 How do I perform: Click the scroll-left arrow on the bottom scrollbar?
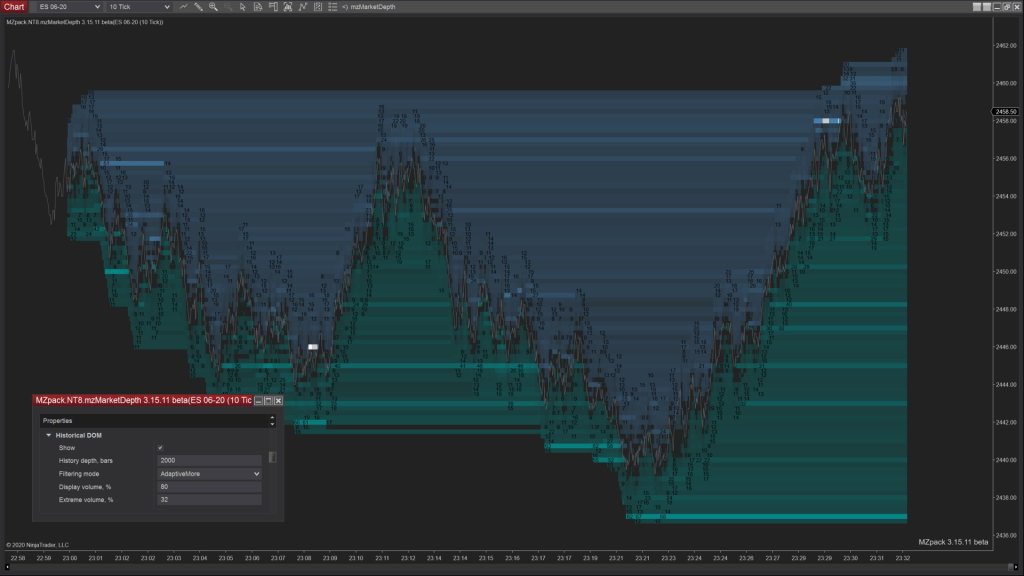click(7, 567)
